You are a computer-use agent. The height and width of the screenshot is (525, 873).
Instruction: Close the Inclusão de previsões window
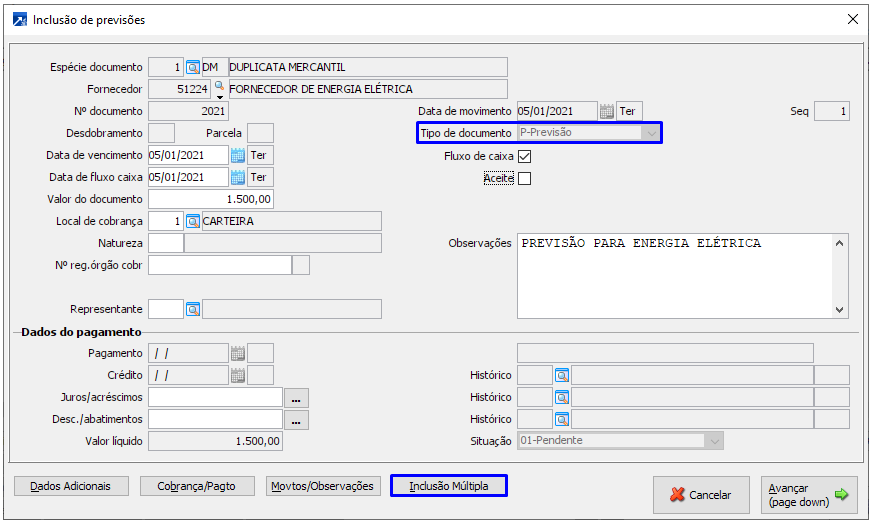pyautogui.click(x=852, y=19)
